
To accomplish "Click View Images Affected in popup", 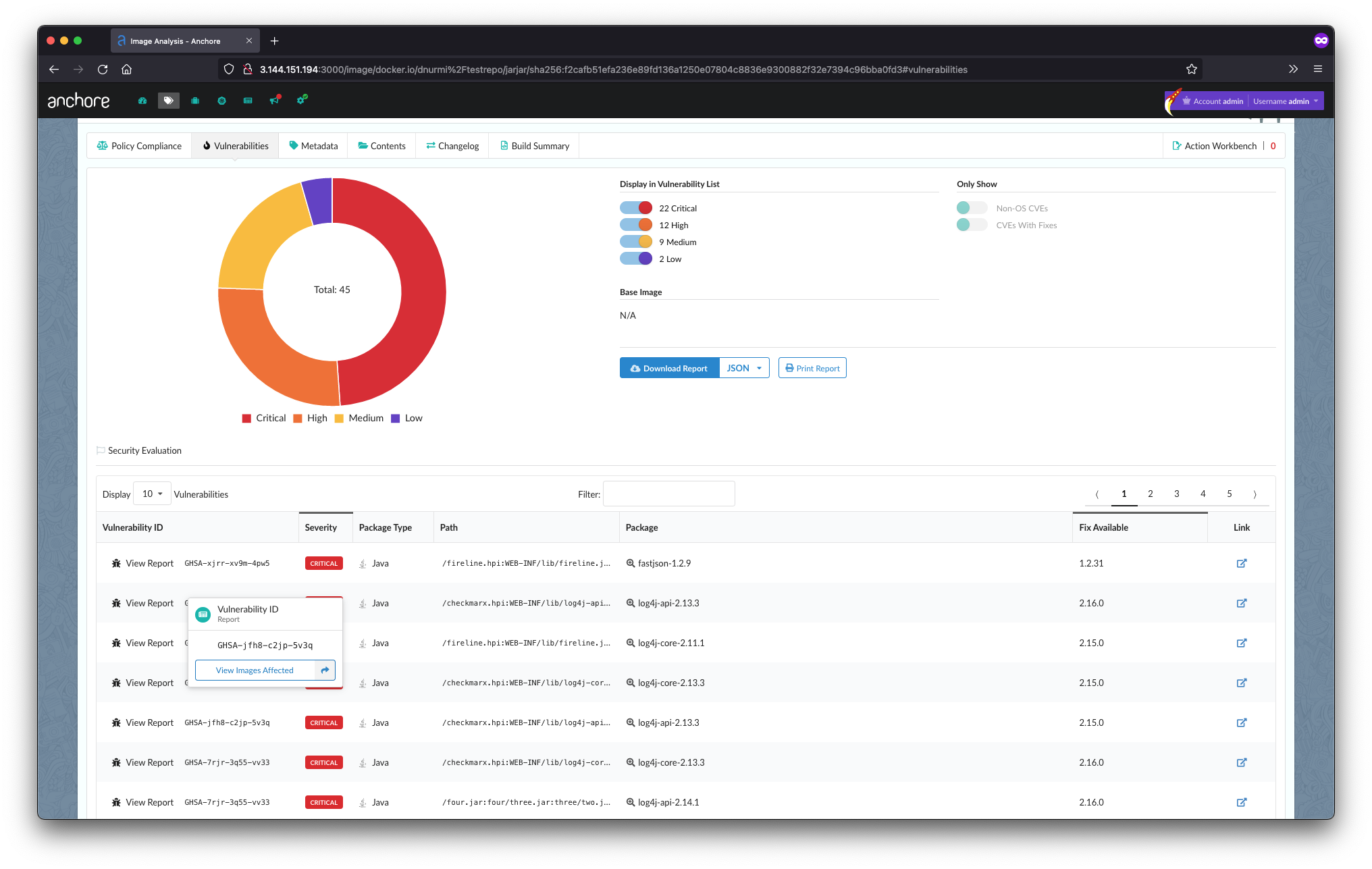I will tap(255, 670).
